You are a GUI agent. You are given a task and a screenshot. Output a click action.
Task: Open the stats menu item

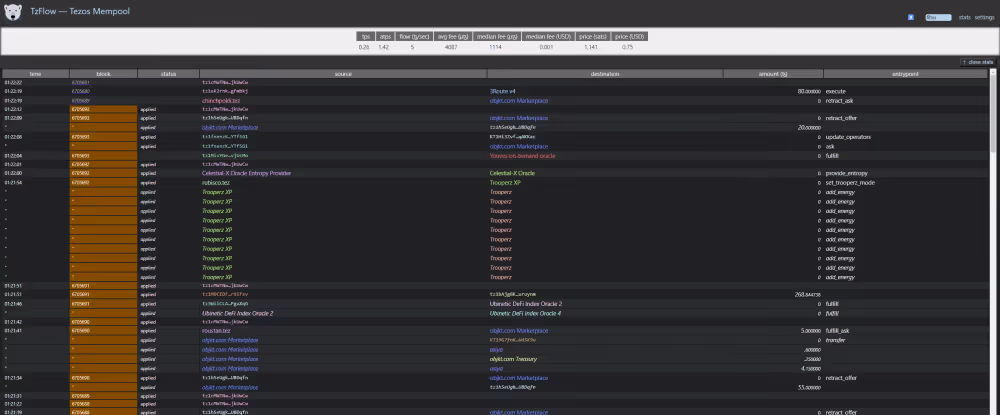964,17
